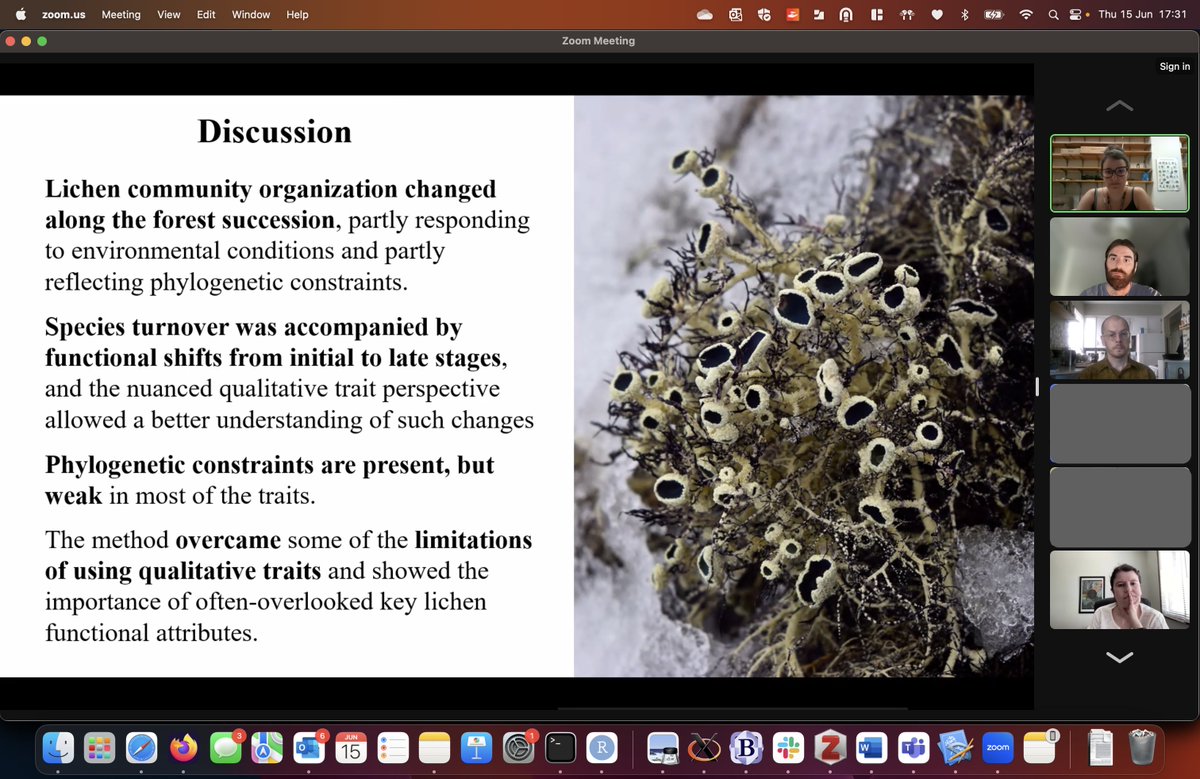Screen dimensions: 1200x779
Task: Open battery status menu
Action: 994,15
